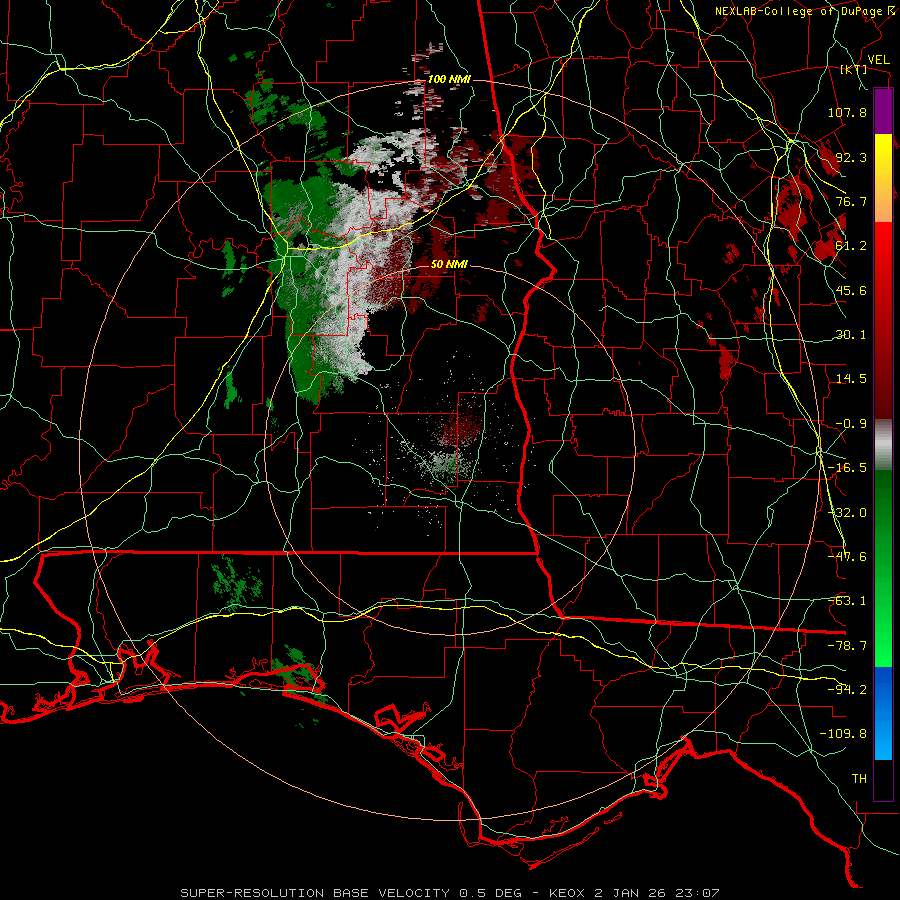Click the purple segment of velocity color bar
The image size is (900, 900).
[x=883, y=111]
